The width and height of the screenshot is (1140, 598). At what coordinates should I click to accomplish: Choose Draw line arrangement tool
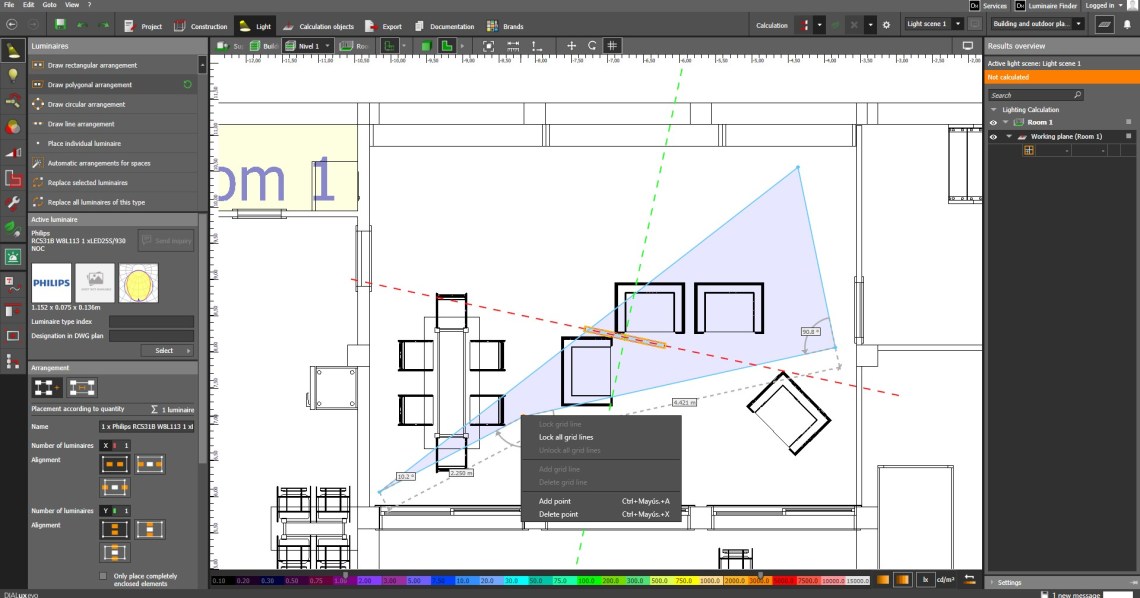(81, 124)
